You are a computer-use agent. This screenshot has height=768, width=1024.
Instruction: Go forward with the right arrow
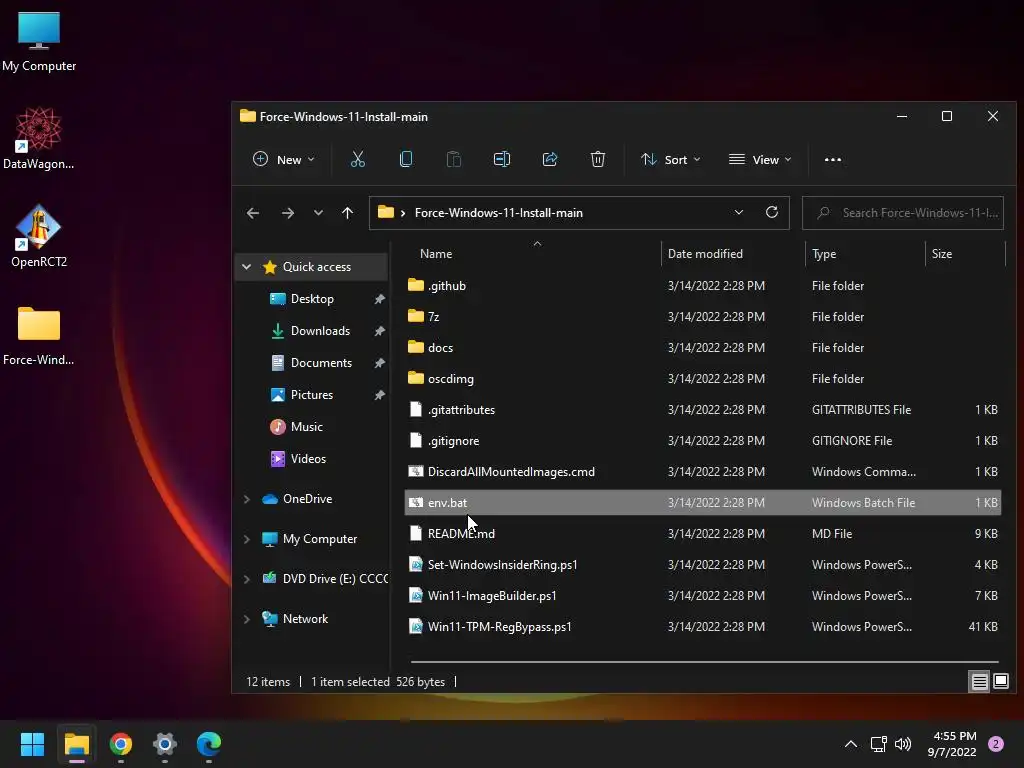pyautogui.click(x=287, y=213)
